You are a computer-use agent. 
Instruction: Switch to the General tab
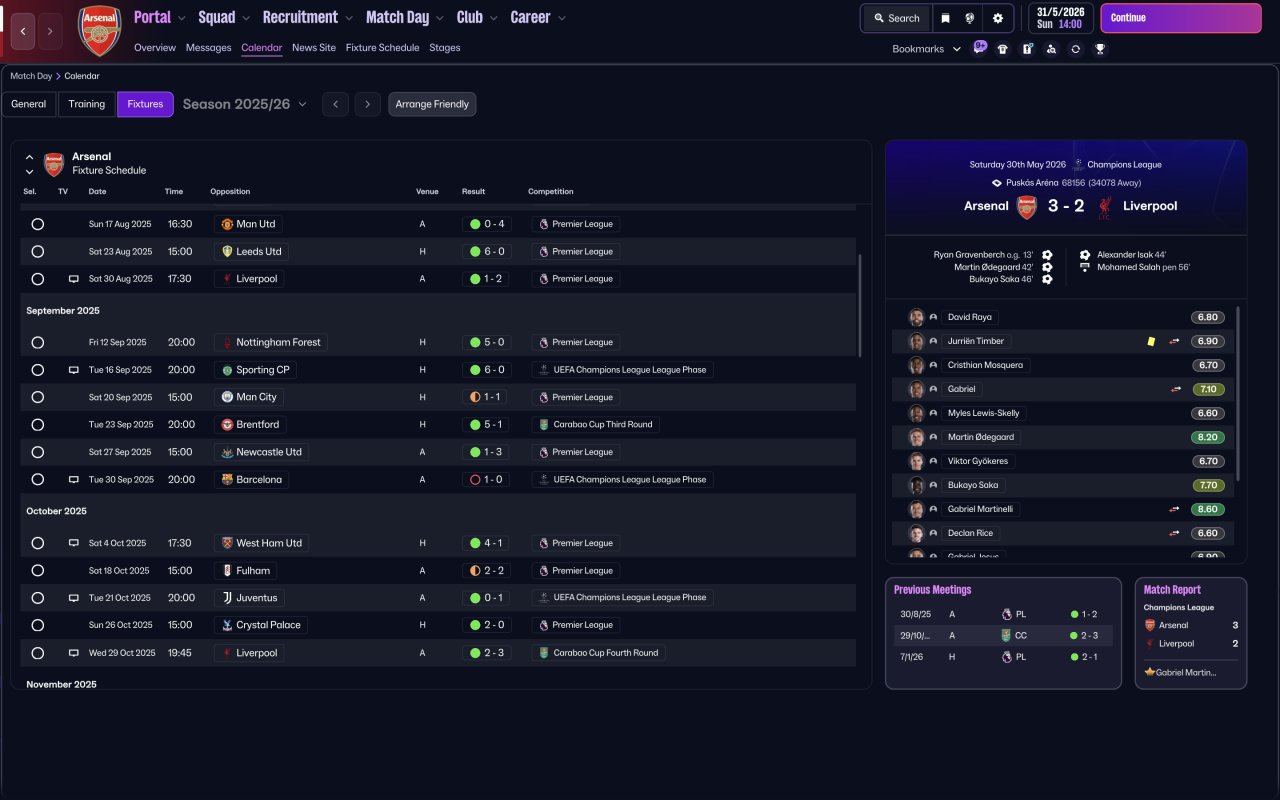tap(29, 104)
